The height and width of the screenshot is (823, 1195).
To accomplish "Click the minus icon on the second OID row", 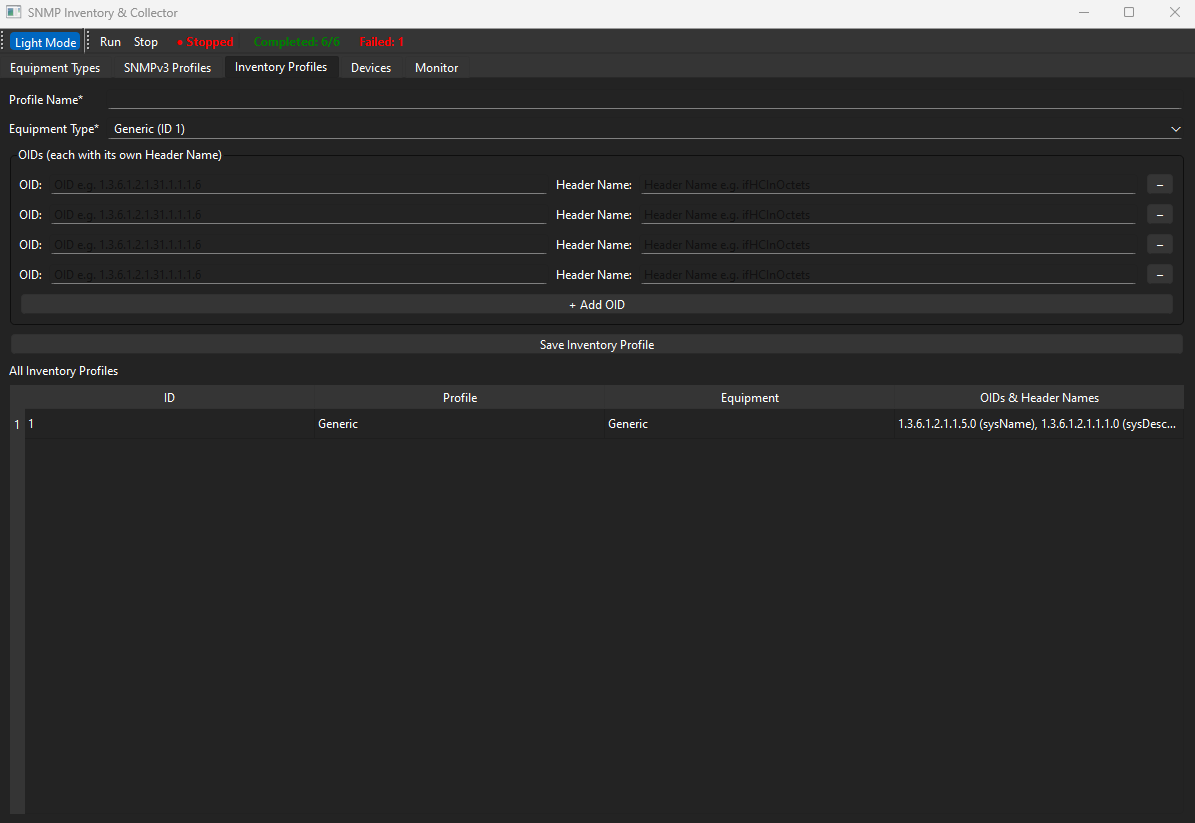I will [x=1159, y=214].
